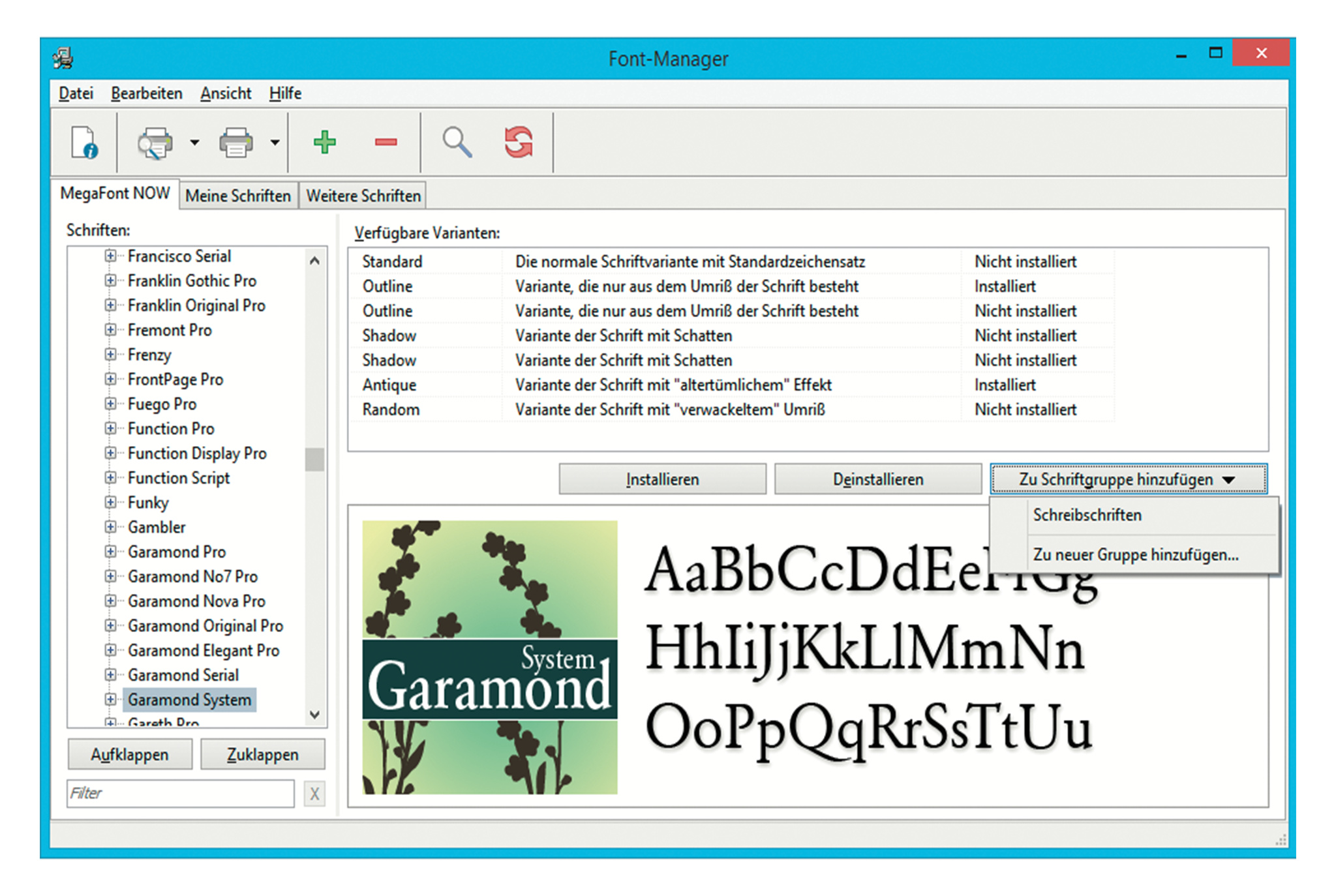This screenshot has width=1336, height=896.
Task: Open the Zu Schriftgruppe hinzufügen dropdown
Action: click(x=1128, y=479)
